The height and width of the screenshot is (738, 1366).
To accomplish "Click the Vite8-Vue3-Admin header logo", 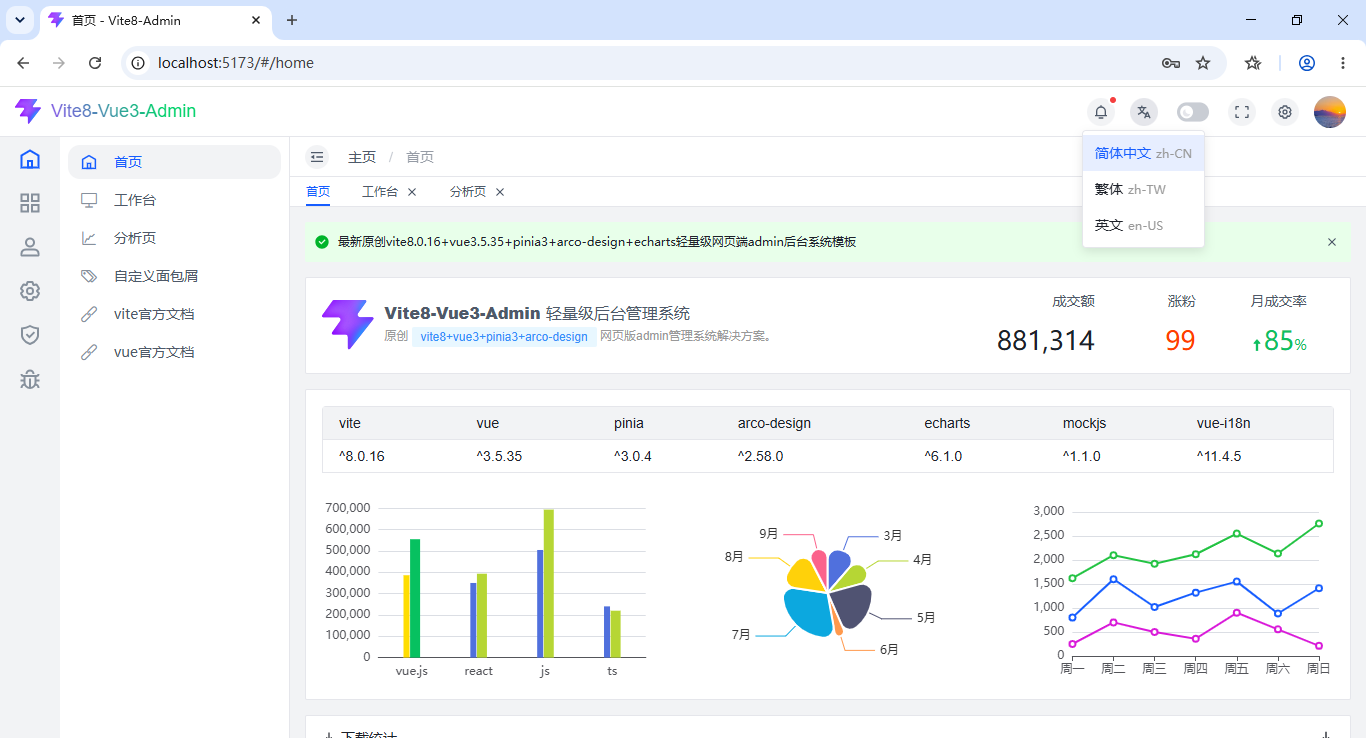I will pyautogui.click(x=105, y=111).
